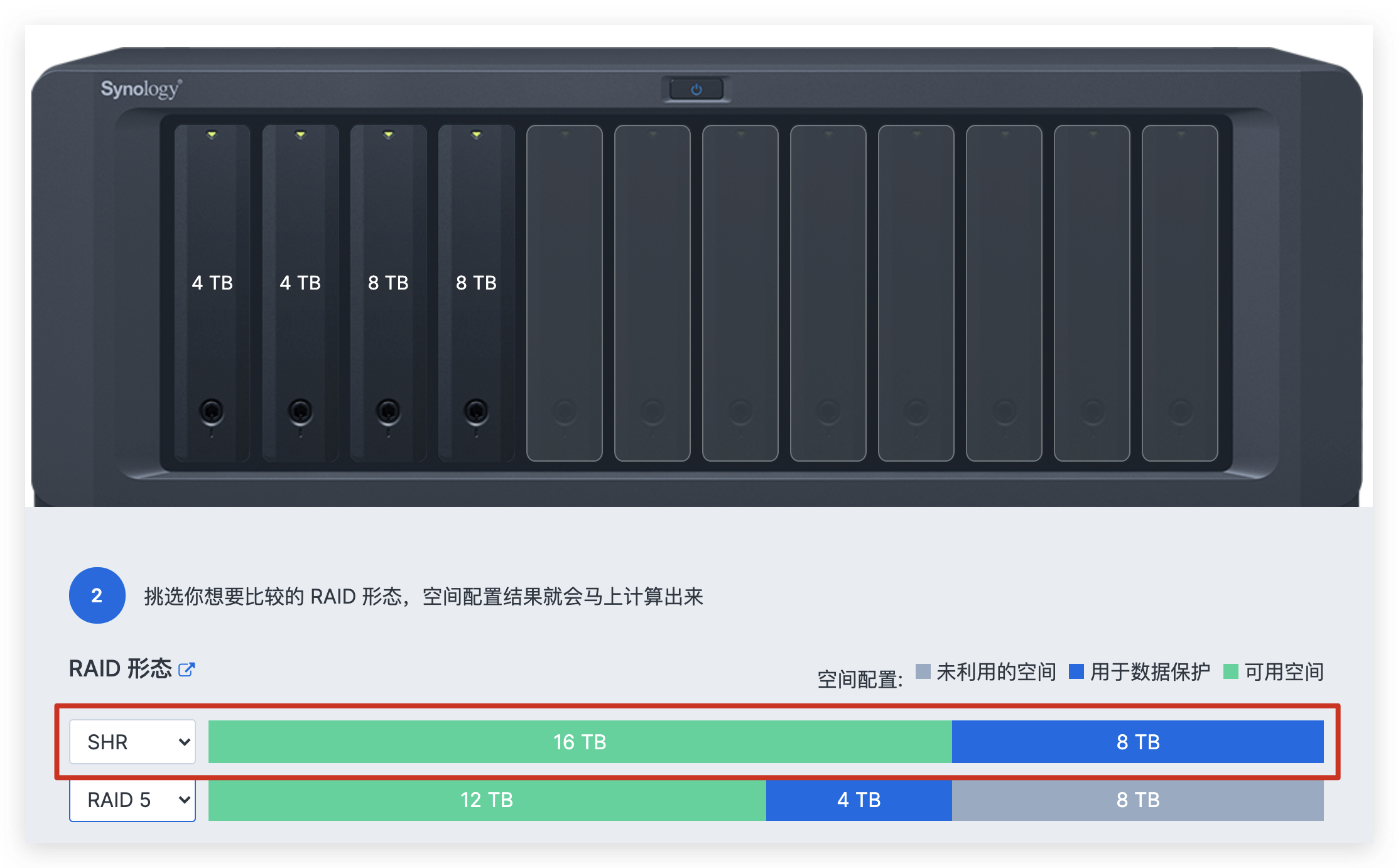Click the LED indicator on the first drive
The image size is (1398, 868).
212,133
